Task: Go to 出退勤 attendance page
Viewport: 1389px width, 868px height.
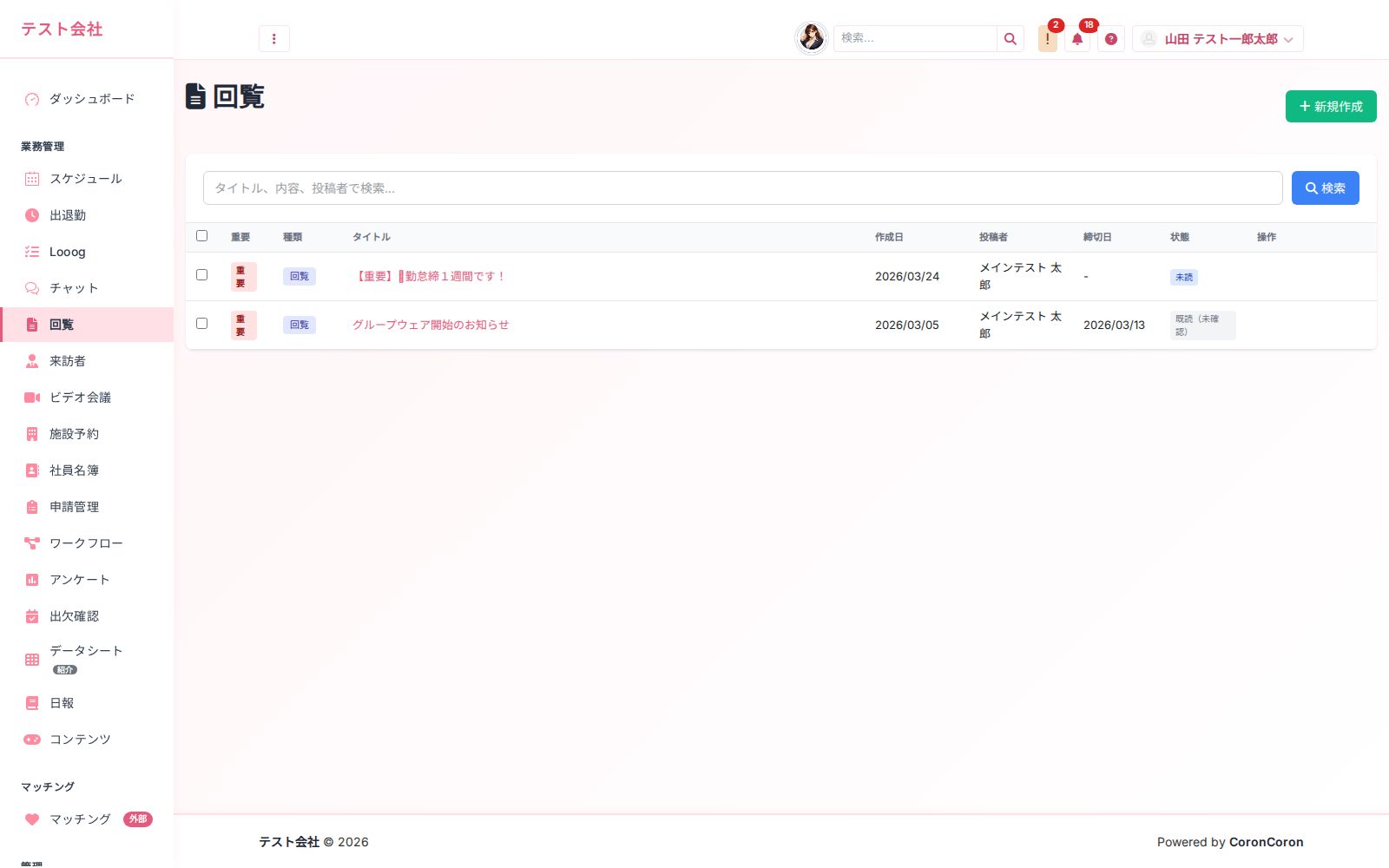Action: coord(87,215)
